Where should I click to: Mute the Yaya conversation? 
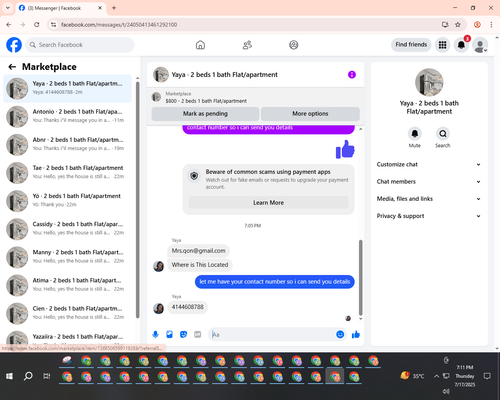(x=415, y=134)
